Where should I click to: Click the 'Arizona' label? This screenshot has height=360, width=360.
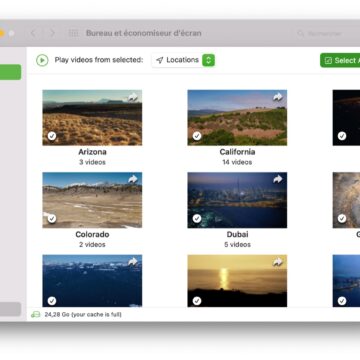(92, 152)
